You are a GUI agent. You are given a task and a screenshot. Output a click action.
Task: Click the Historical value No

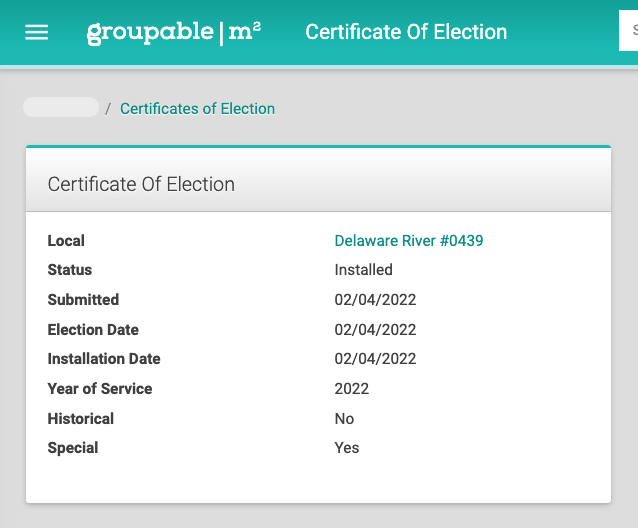click(x=344, y=419)
